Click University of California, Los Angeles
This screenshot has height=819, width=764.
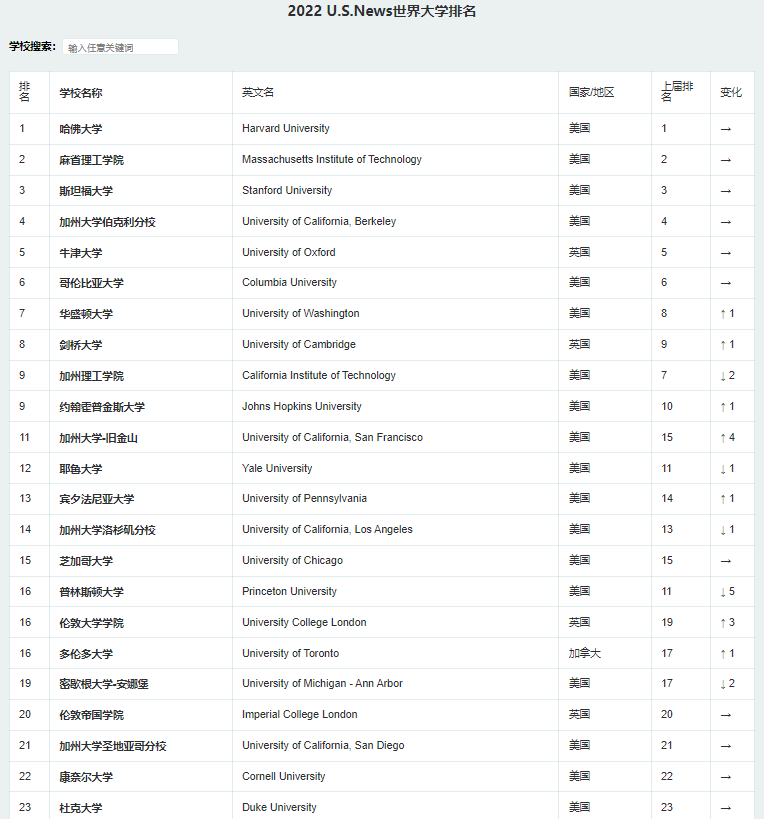[x=327, y=530]
